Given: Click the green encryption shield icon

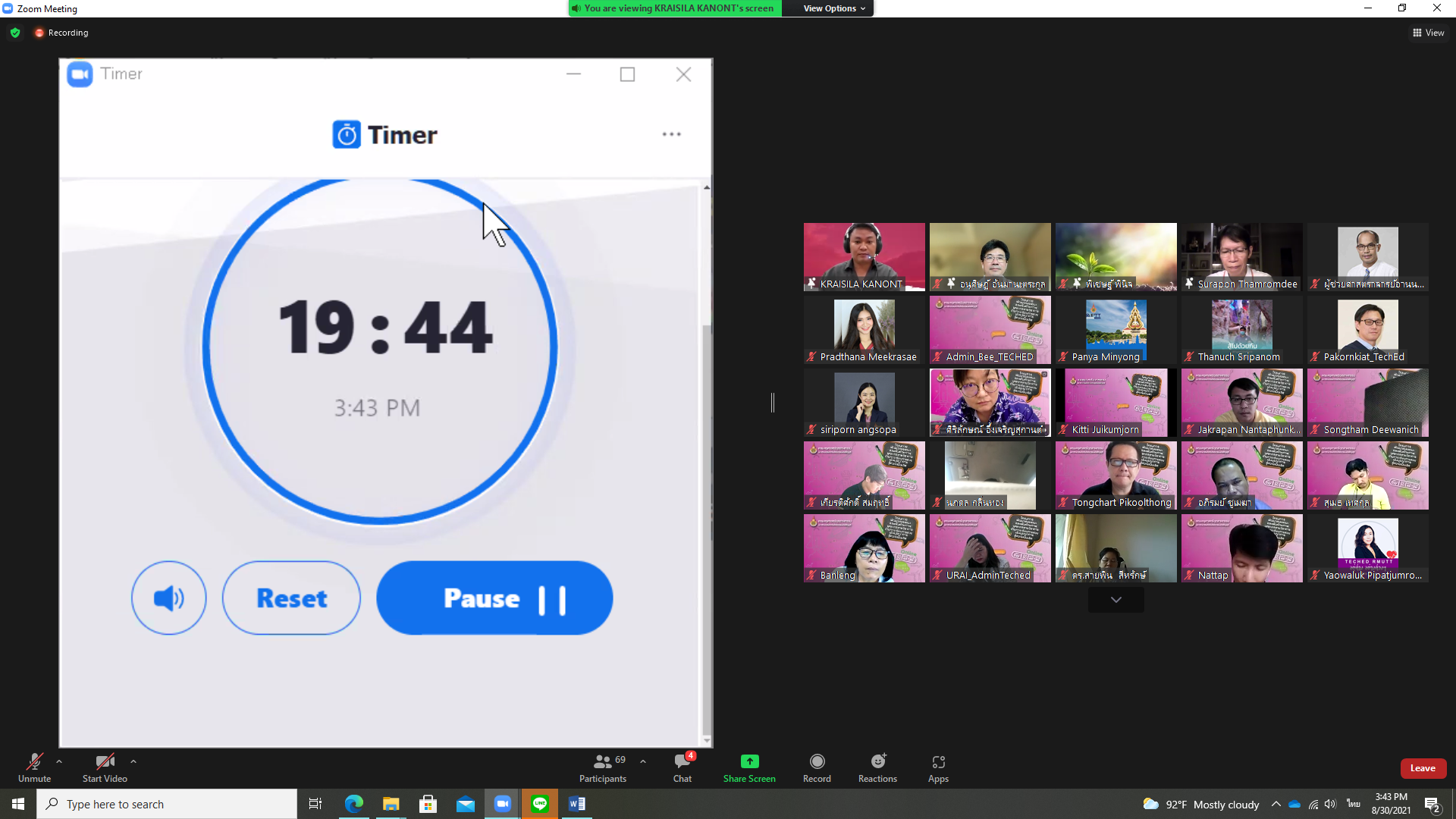Looking at the screenshot, I should click(x=15, y=33).
